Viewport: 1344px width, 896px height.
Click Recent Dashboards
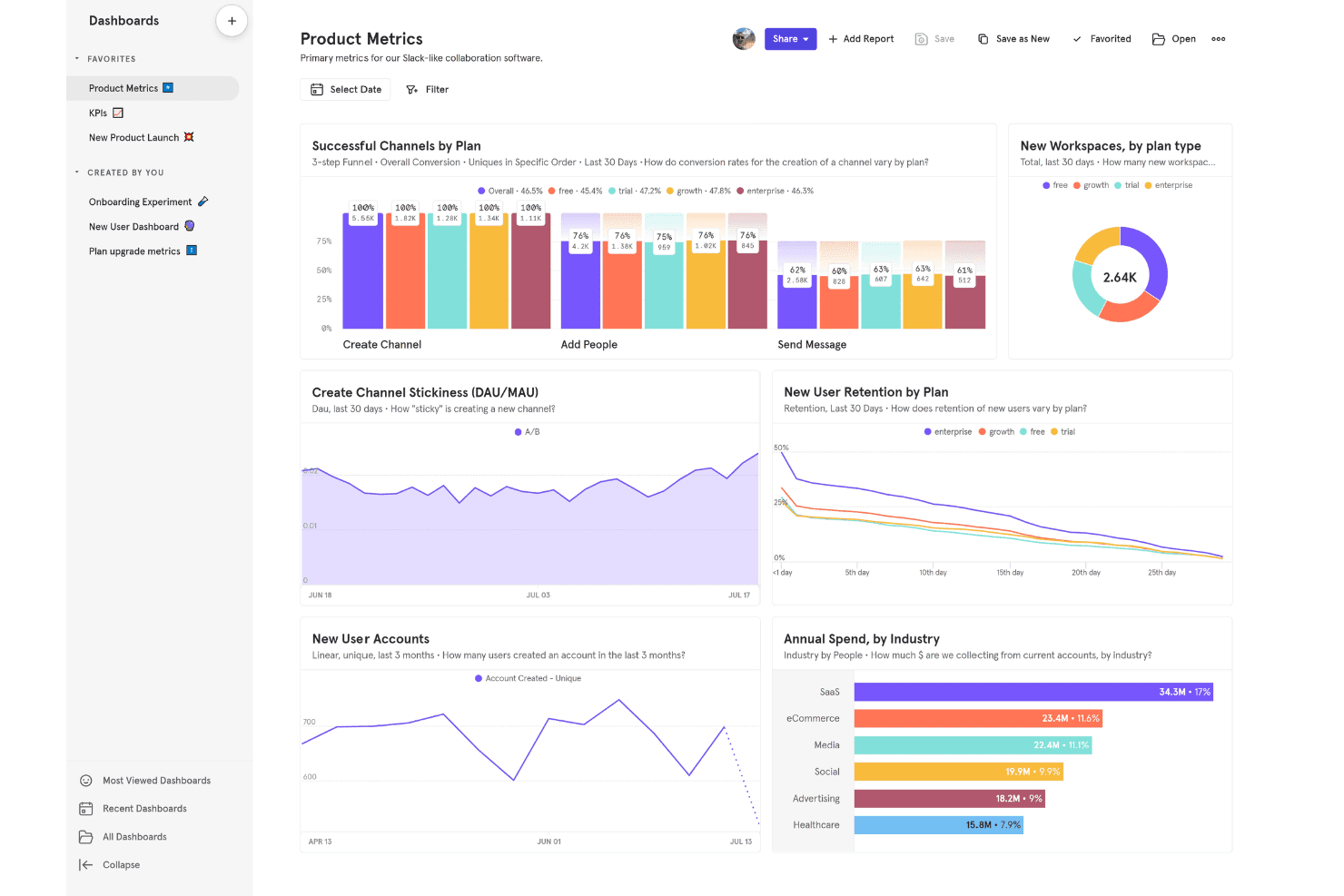coord(133,809)
